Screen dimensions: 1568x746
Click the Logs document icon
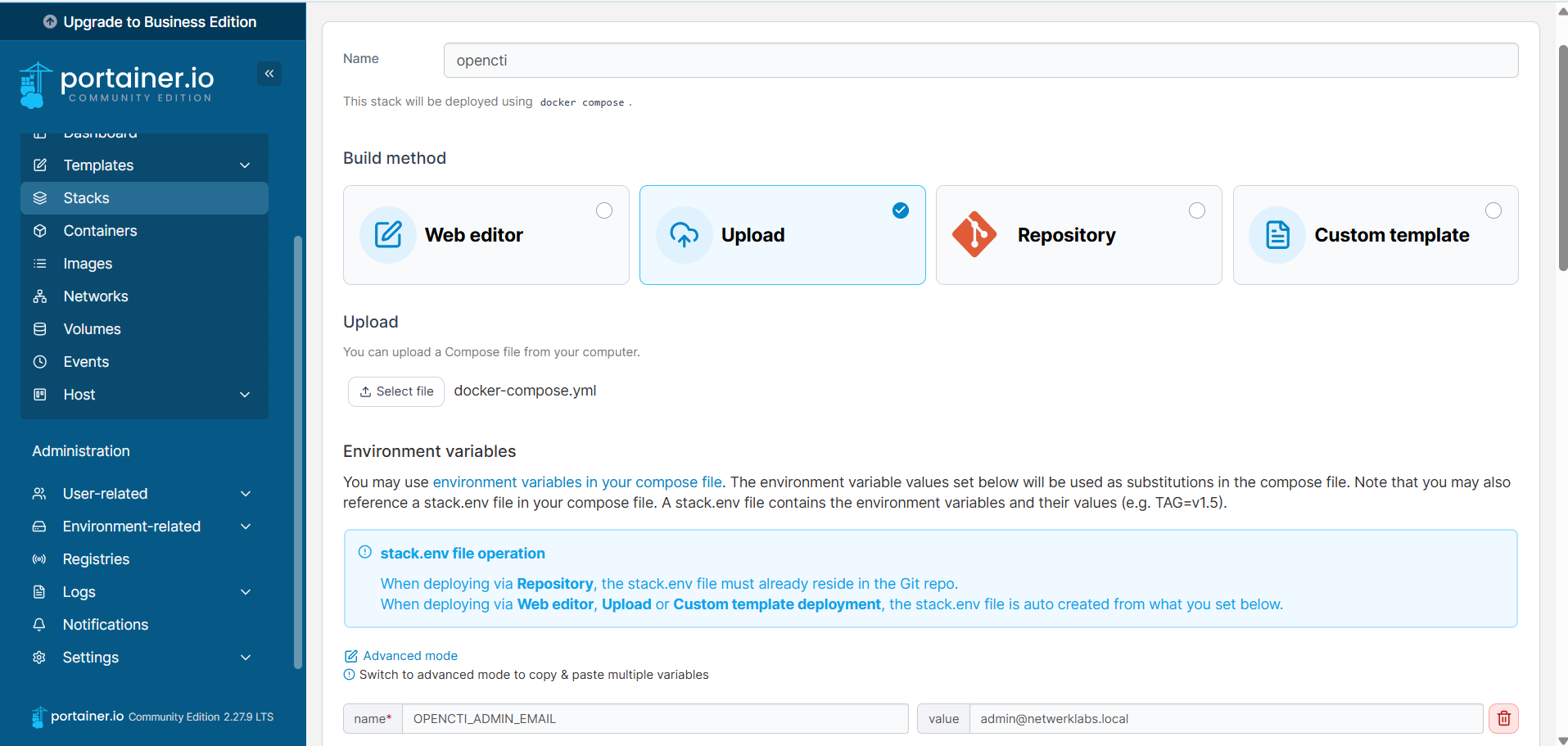tap(38, 592)
